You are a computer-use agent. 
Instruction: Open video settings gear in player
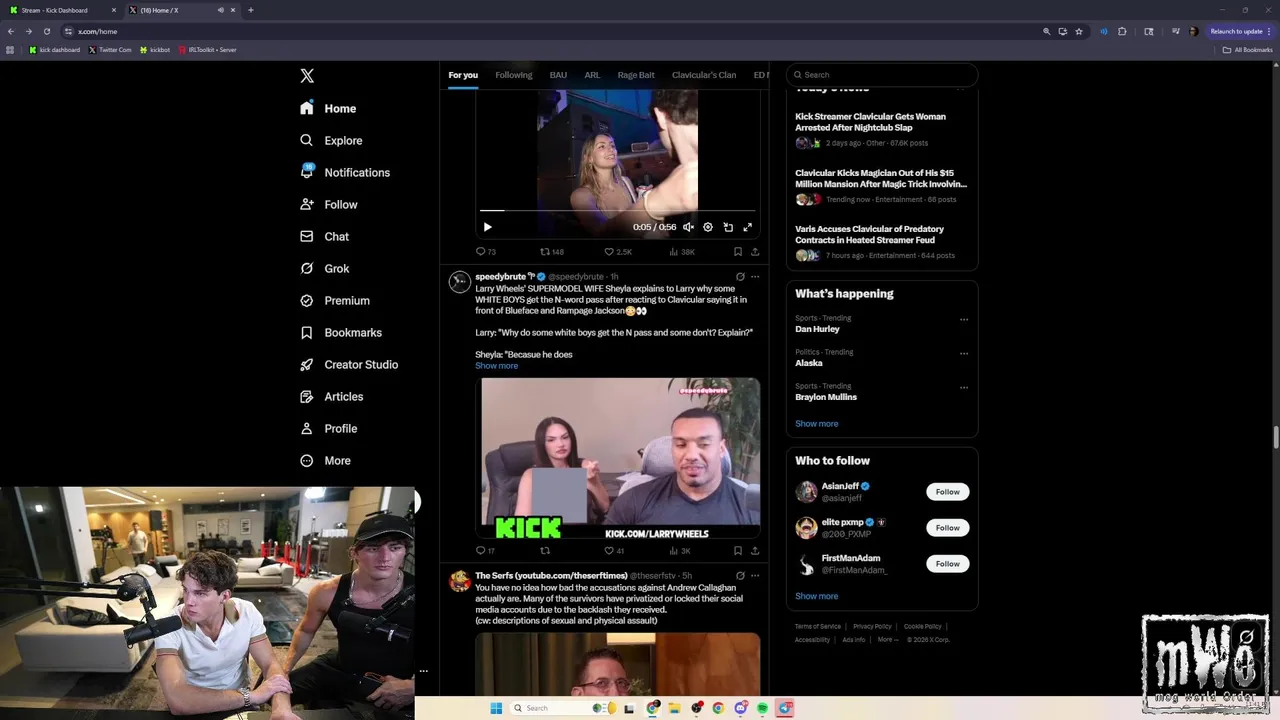tap(708, 227)
